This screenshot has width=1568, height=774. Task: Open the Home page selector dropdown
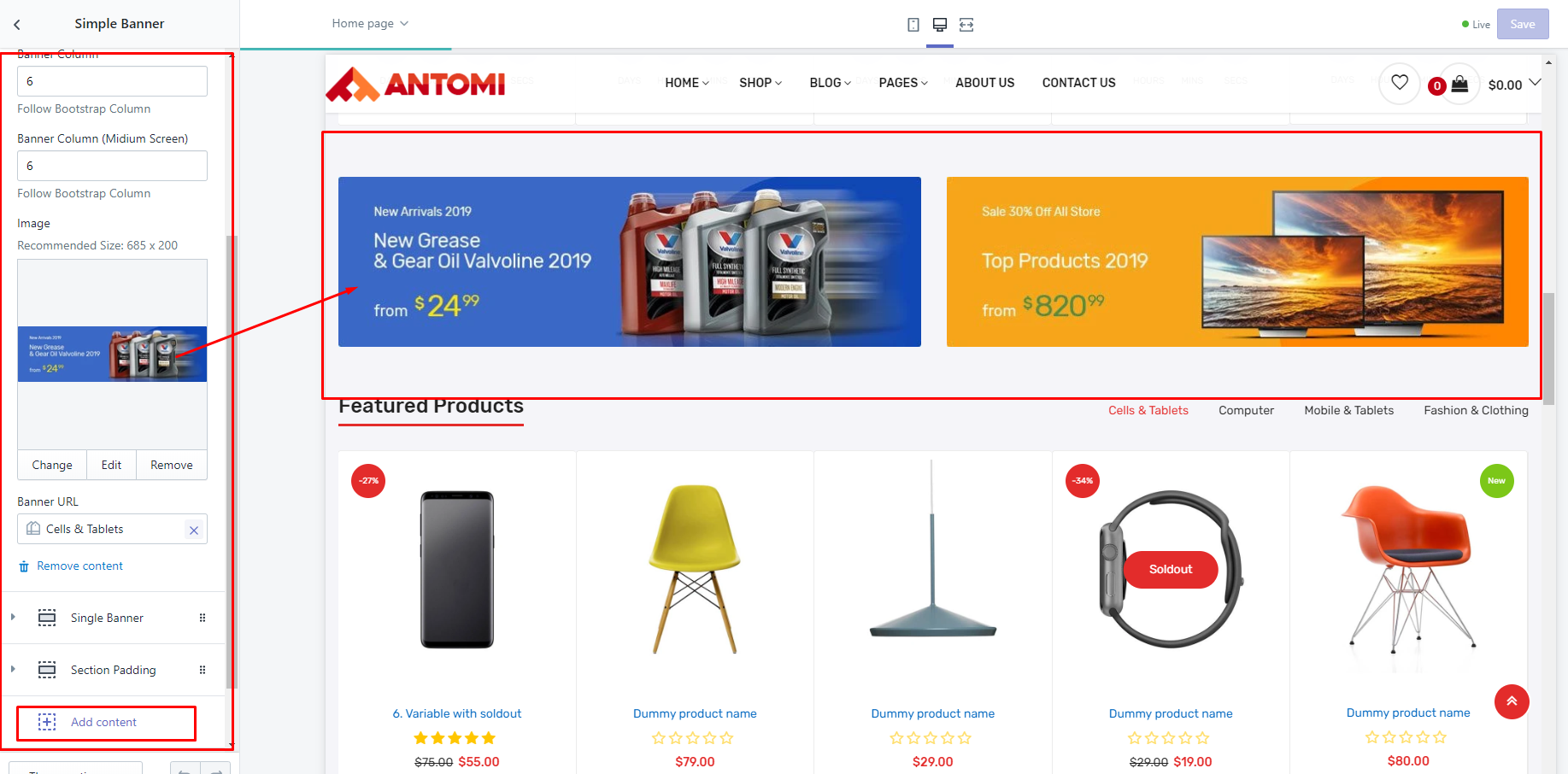[x=370, y=23]
